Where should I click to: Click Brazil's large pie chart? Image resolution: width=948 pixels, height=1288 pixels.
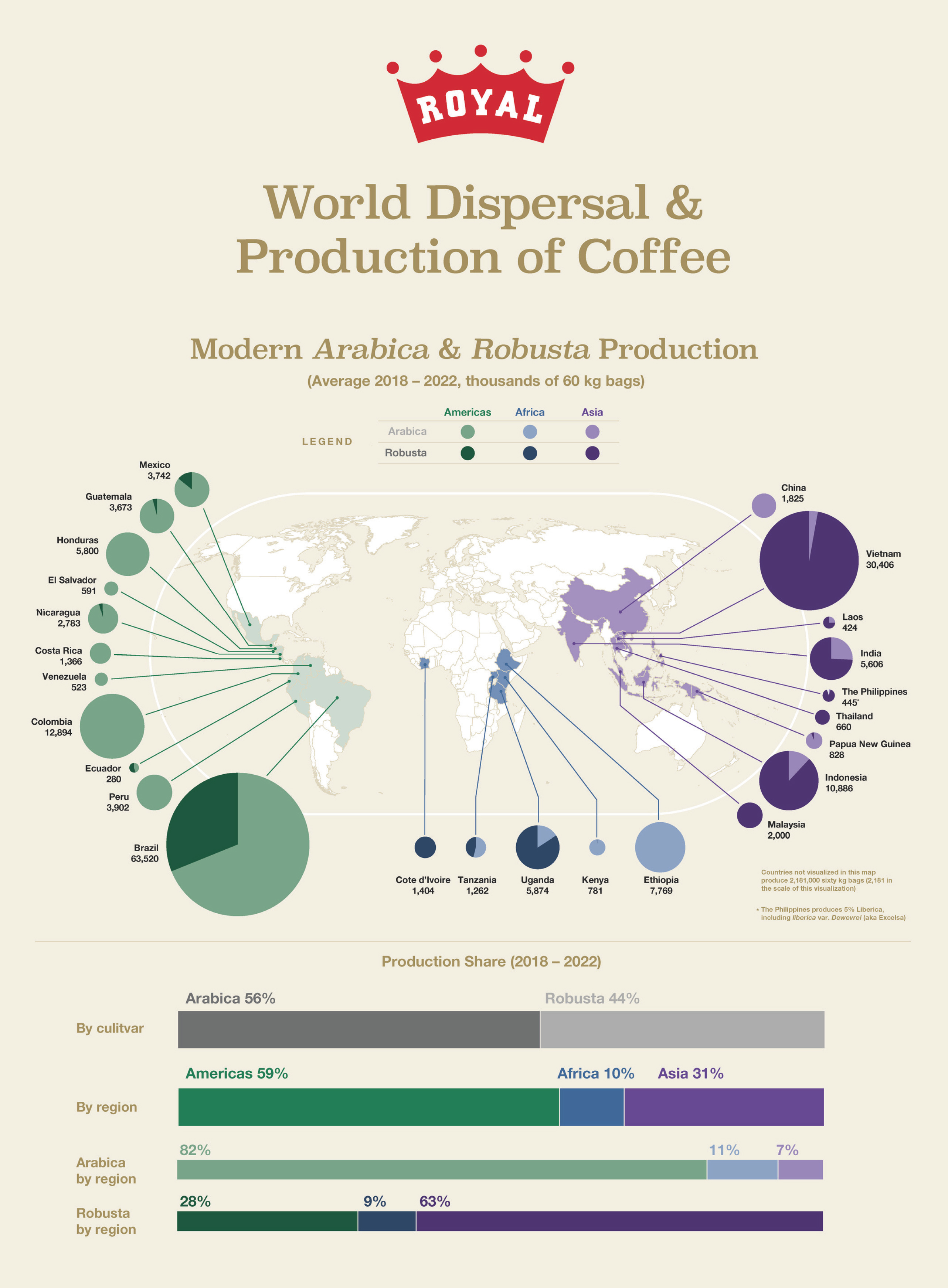tap(238, 844)
